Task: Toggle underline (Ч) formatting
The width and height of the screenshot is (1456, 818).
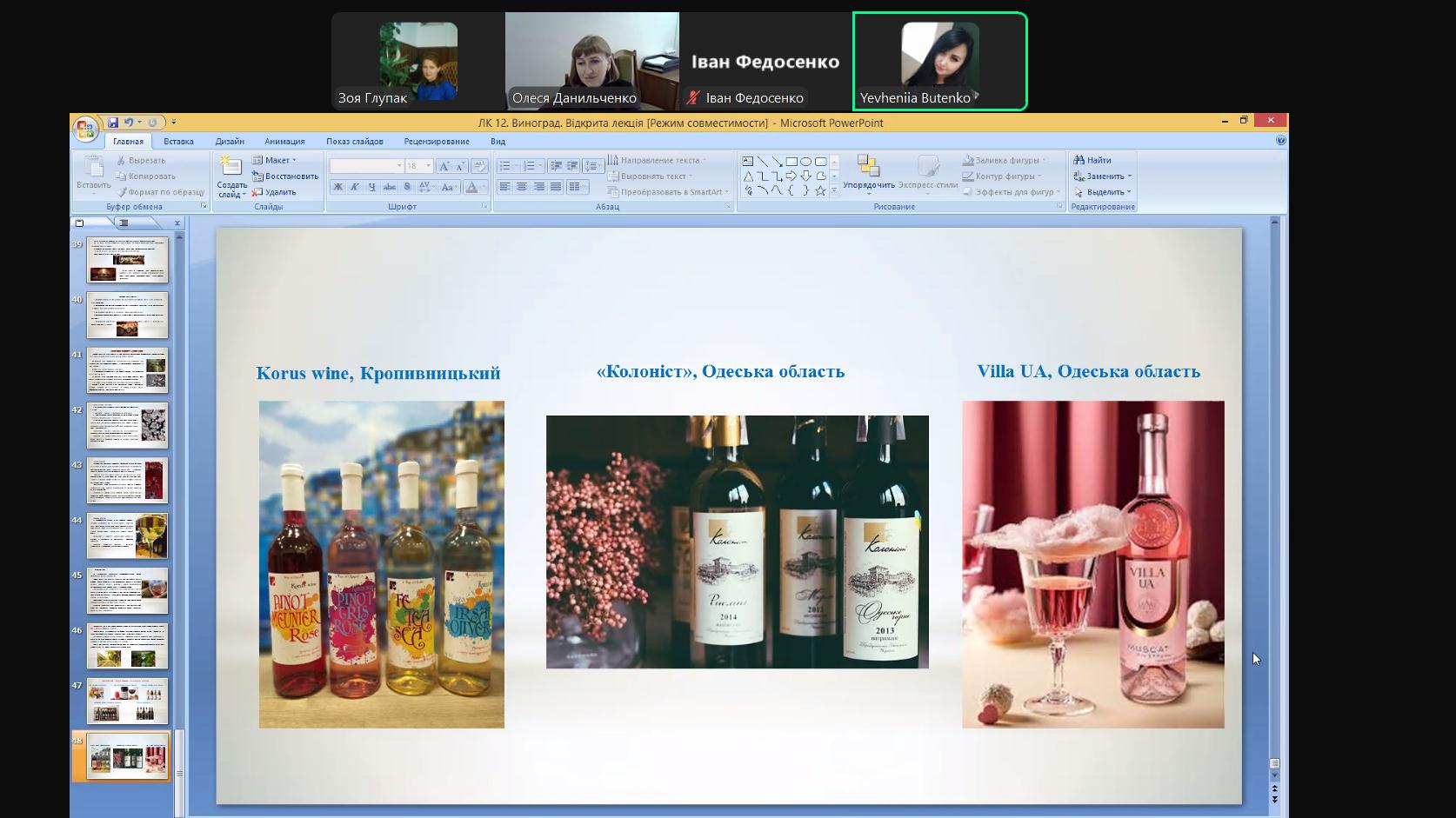Action: click(x=372, y=187)
